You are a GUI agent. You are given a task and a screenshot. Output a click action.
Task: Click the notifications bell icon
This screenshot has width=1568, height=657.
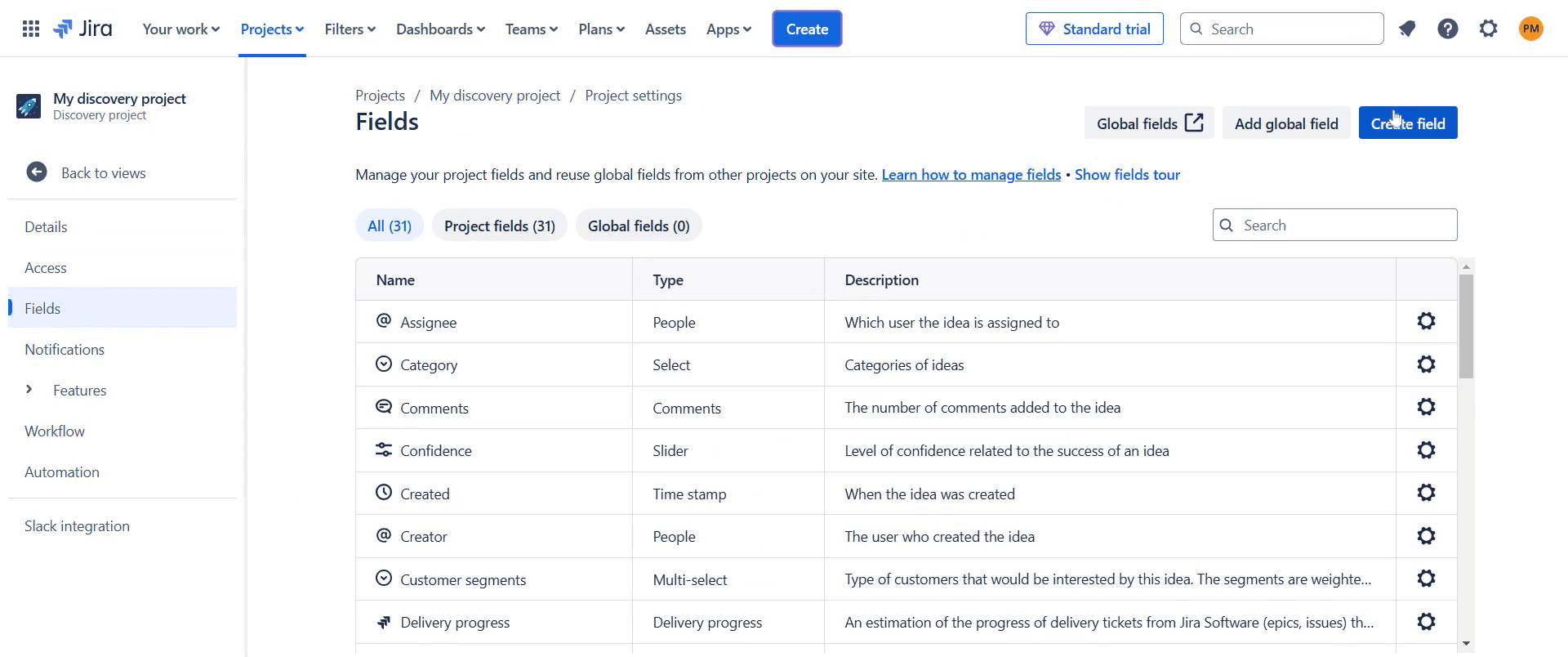pyautogui.click(x=1406, y=29)
